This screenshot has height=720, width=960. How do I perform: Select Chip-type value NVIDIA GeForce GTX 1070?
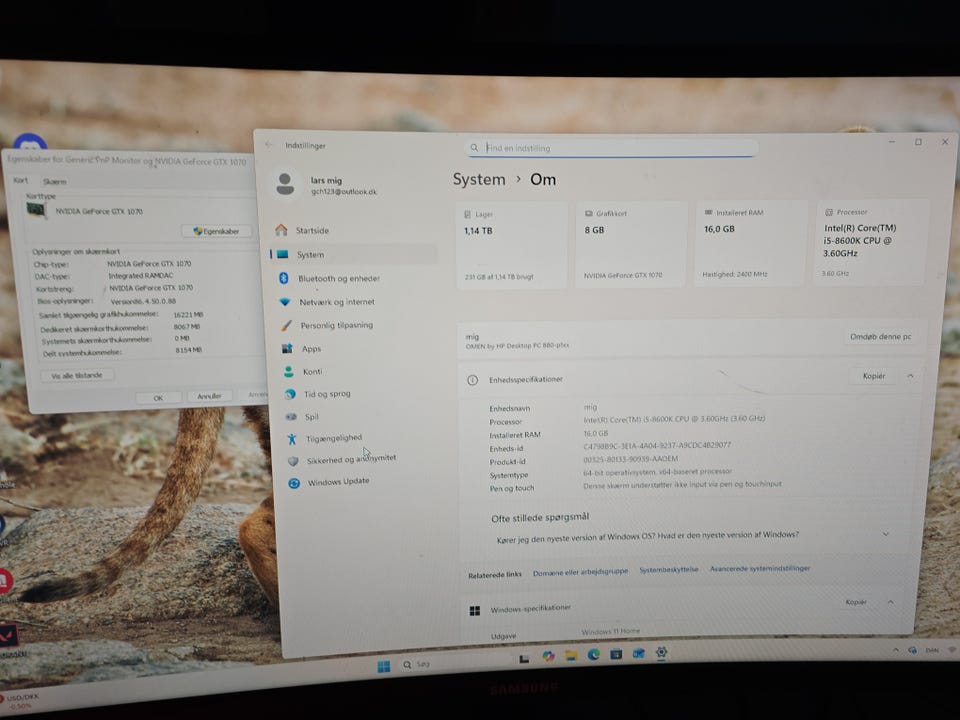click(x=149, y=264)
